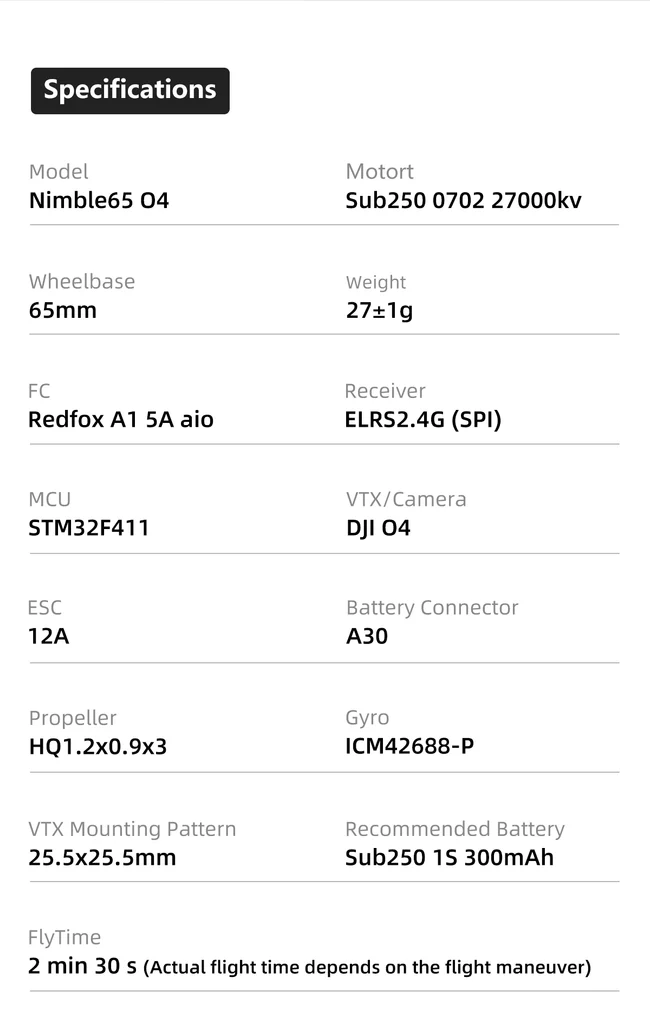Image resolution: width=650 pixels, height=1024 pixels.
Task: Click the Recommended Battery label
Action: pos(455,829)
